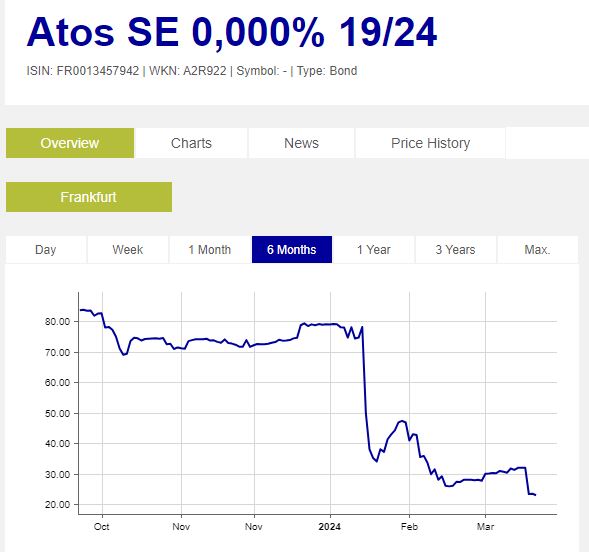Image resolution: width=589 pixels, height=552 pixels.
Task: Switch to the Charts tab
Action: pos(191,143)
